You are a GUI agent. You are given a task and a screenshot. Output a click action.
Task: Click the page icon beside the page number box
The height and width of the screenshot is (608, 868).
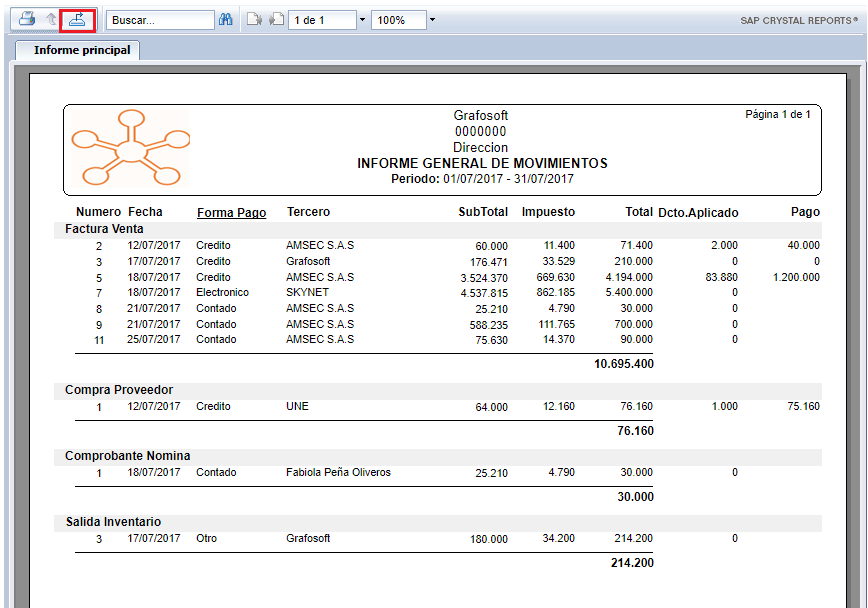[x=276, y=19]
